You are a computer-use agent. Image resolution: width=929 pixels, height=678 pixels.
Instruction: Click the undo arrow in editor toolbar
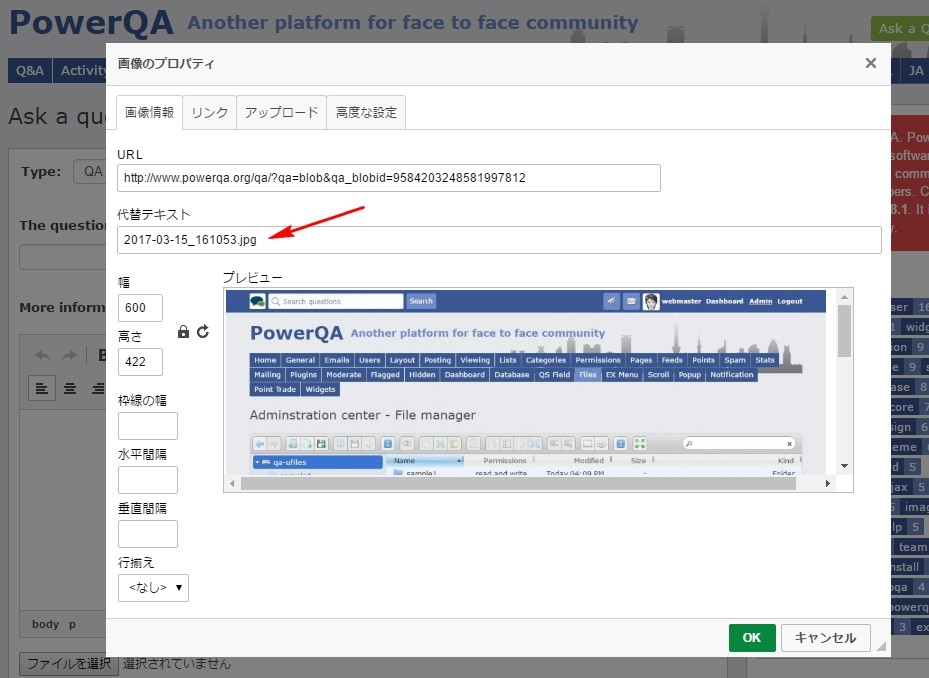tap(42, 355)
